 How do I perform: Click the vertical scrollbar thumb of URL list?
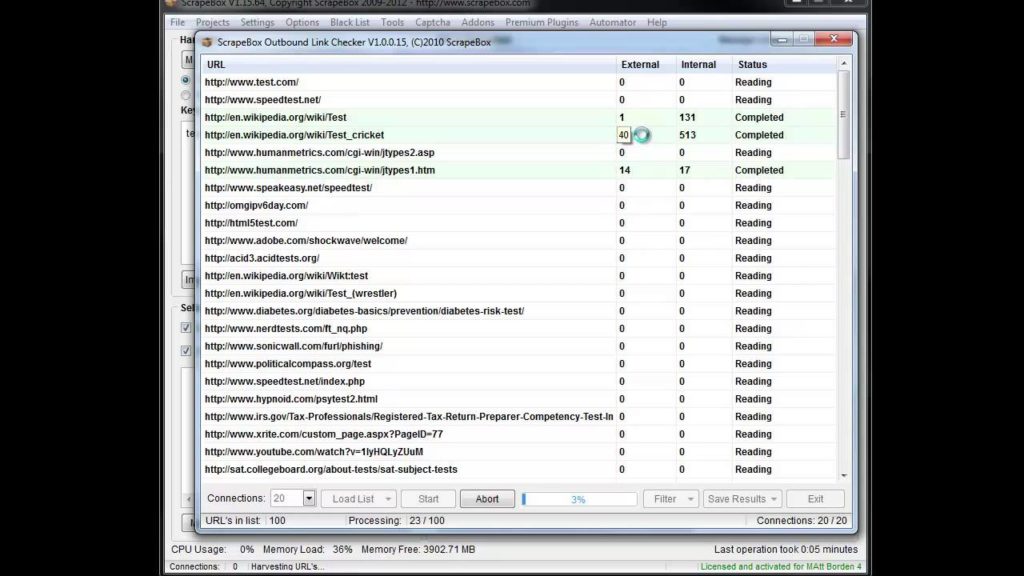pos(844,114)
